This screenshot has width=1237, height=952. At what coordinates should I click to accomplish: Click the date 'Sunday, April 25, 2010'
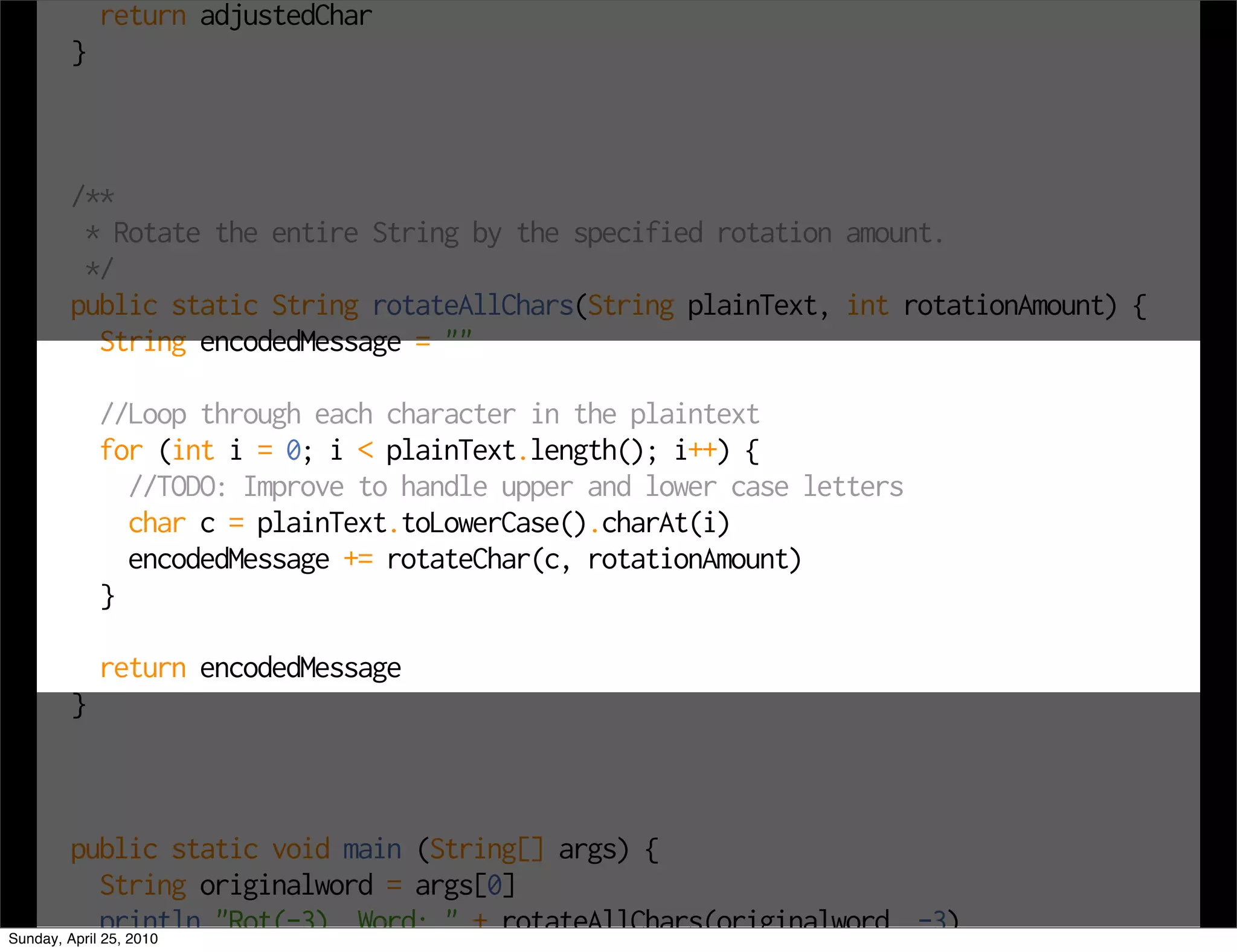click(x=83, y=939)
